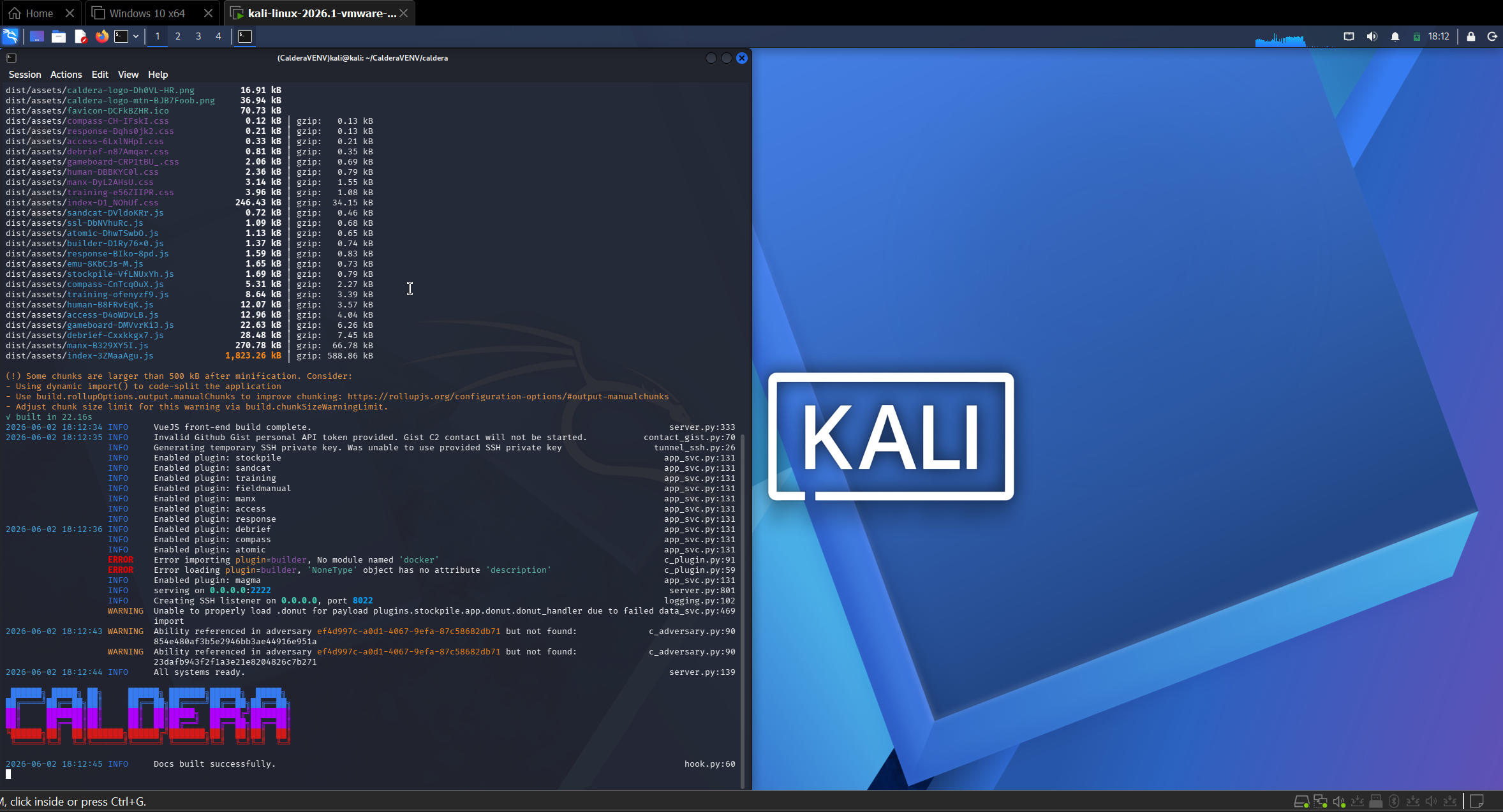Click the 'No module named docker' error text
The height and width of the screenshot is (812, 1503).
378,560
